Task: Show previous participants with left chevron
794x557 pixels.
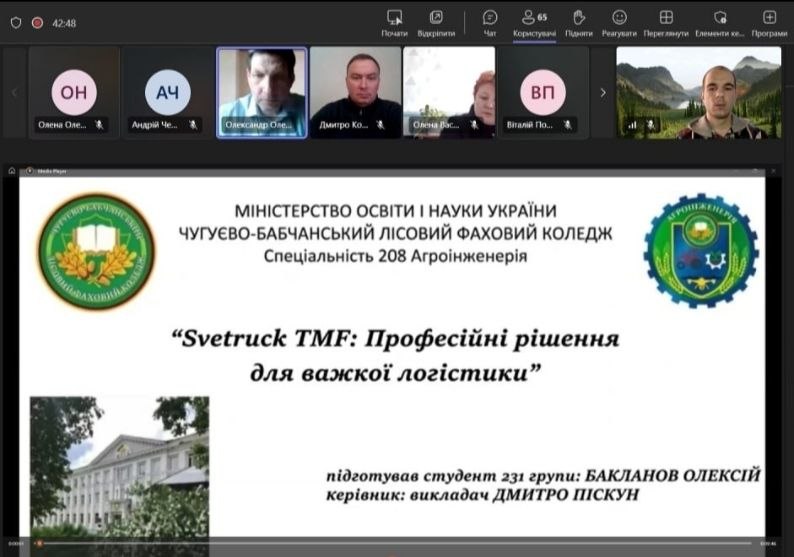Action: (14, 92)
